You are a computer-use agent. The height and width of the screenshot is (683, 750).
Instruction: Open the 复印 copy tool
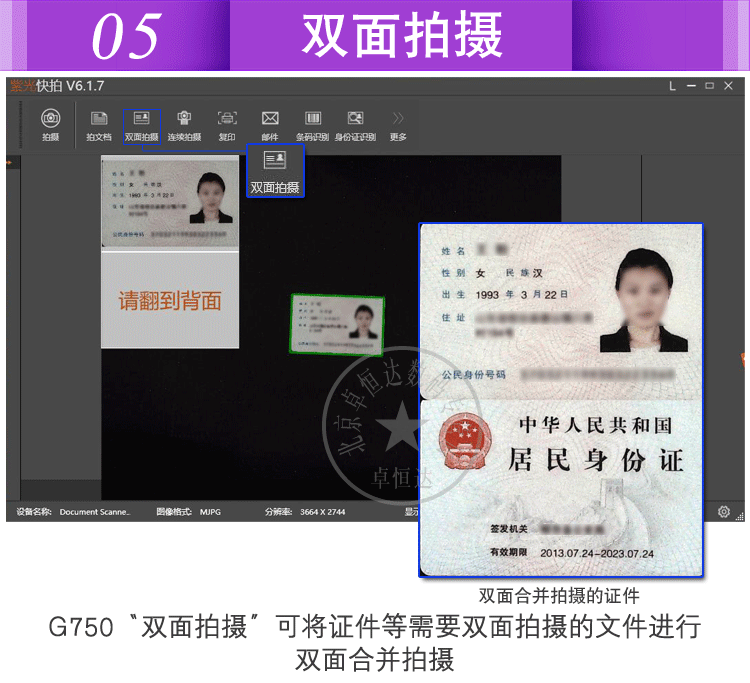pos(227,126)
